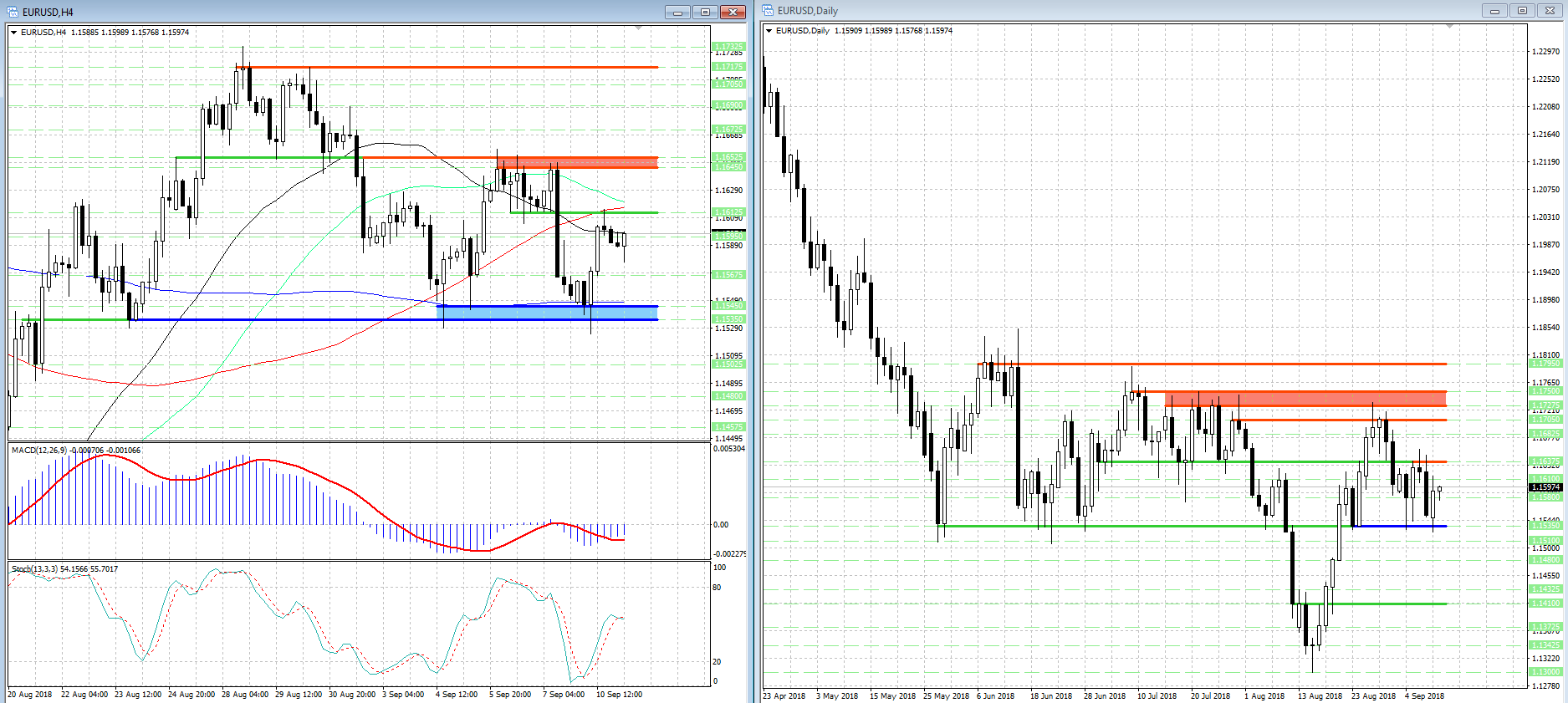Click the 1.16290 value on H4 price scale
The height and width of the screenshot is (703, 1568).
click(728, 191)
